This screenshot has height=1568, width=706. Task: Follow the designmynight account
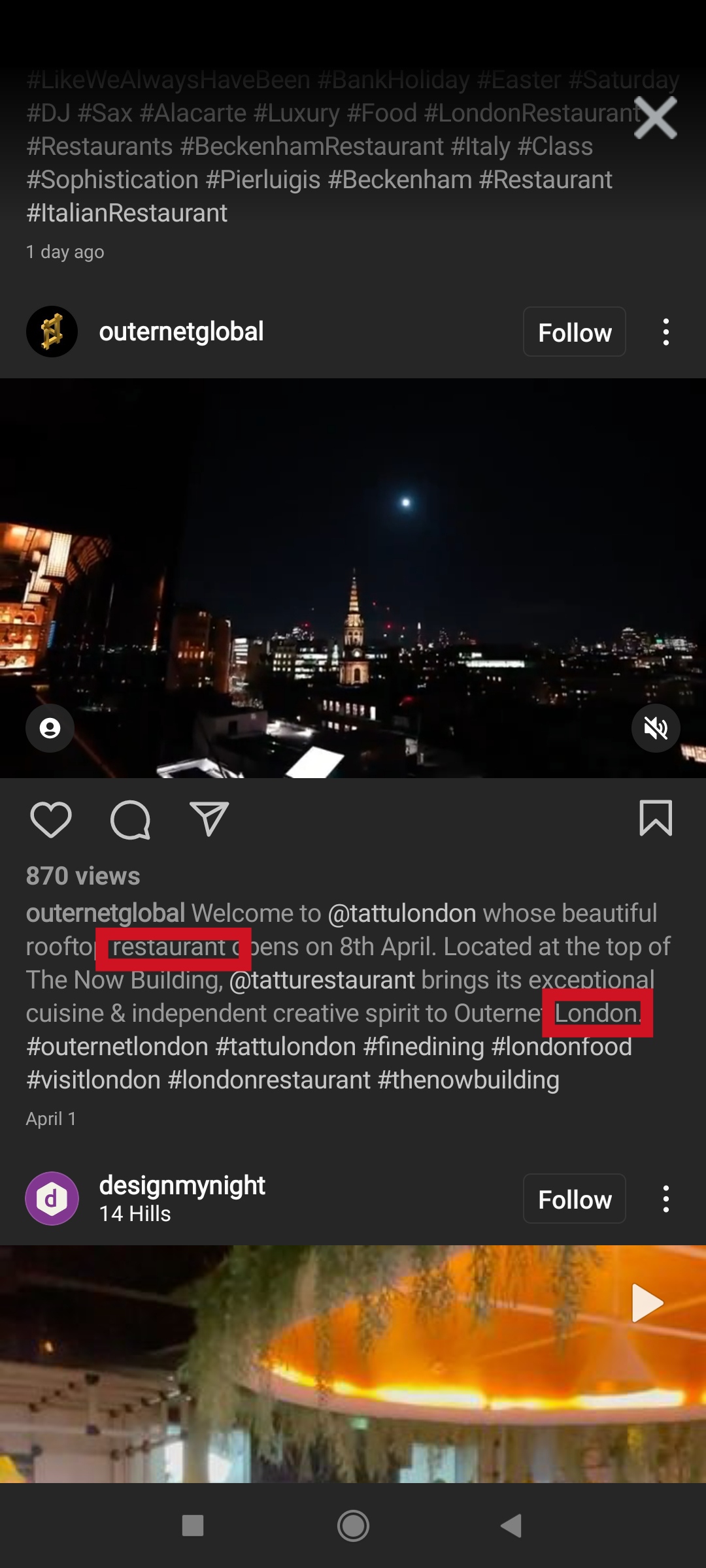pyautogui.click(x=574, y=1199)
